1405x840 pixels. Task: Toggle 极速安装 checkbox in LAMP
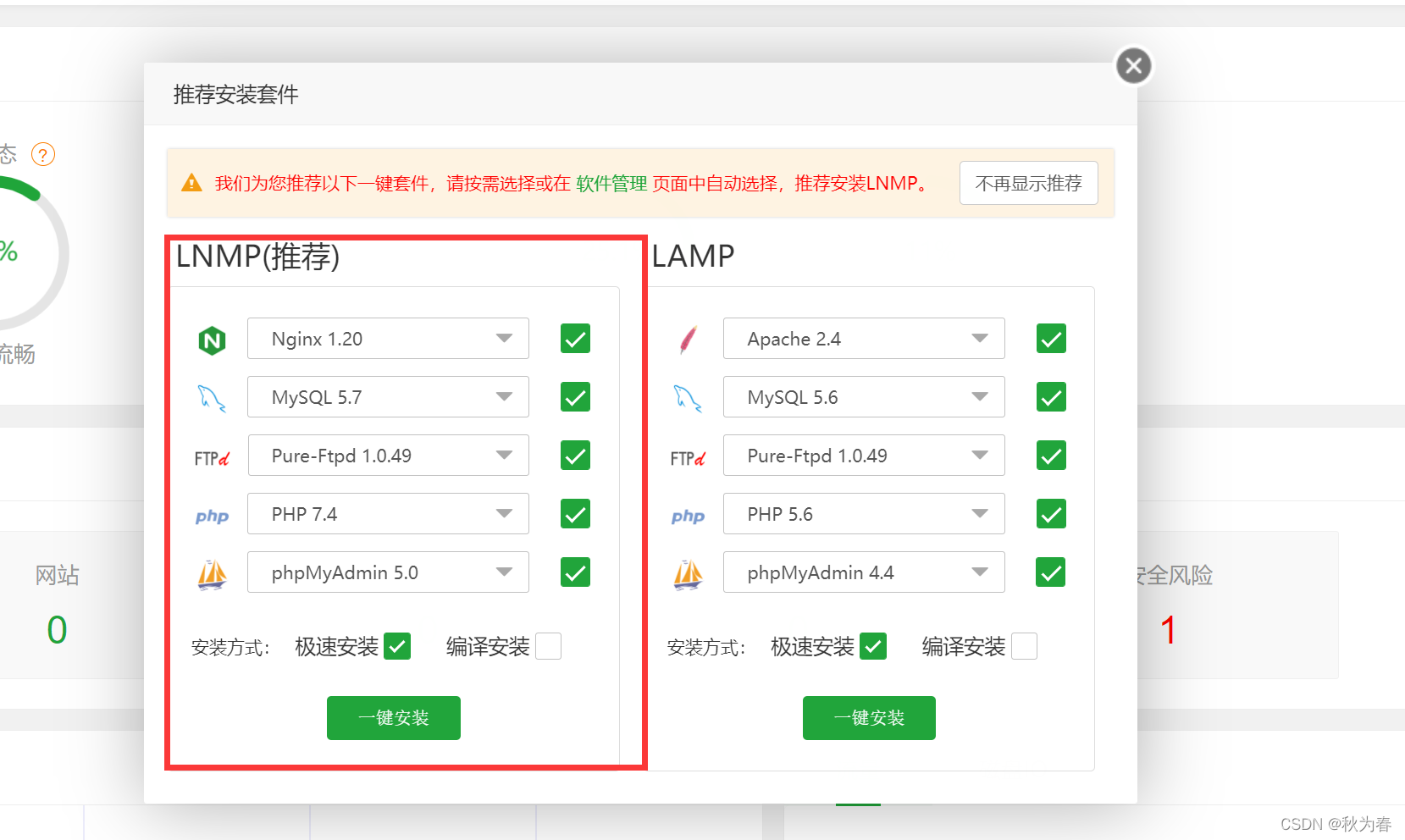tap(873, 646)
